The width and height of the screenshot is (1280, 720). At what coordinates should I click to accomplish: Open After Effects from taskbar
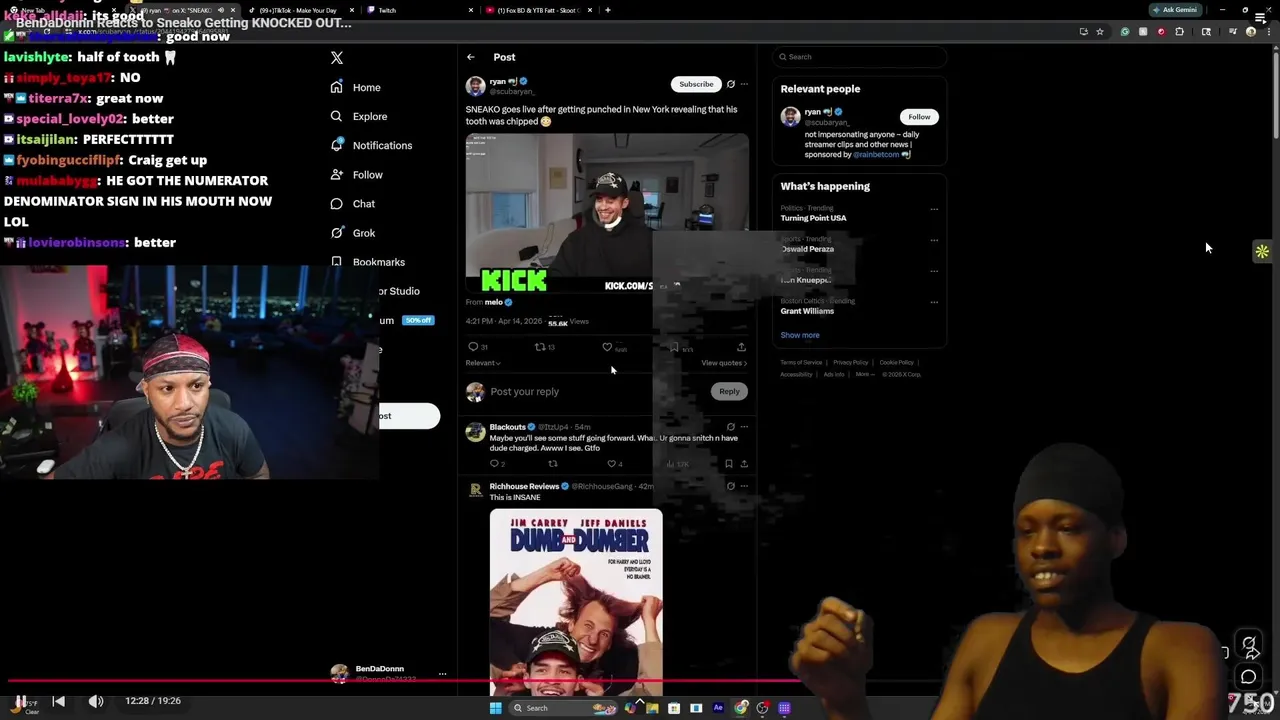click(718, 708)
